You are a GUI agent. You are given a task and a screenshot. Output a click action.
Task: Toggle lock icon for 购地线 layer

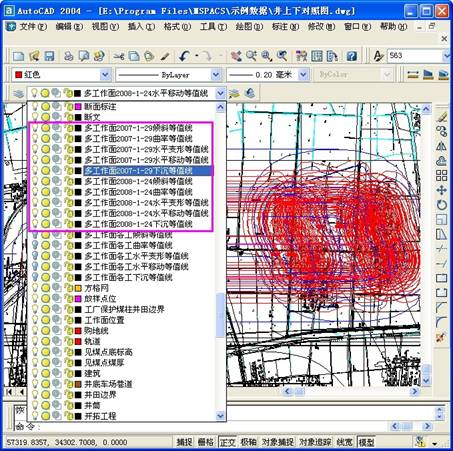click(x=69, y=331)
